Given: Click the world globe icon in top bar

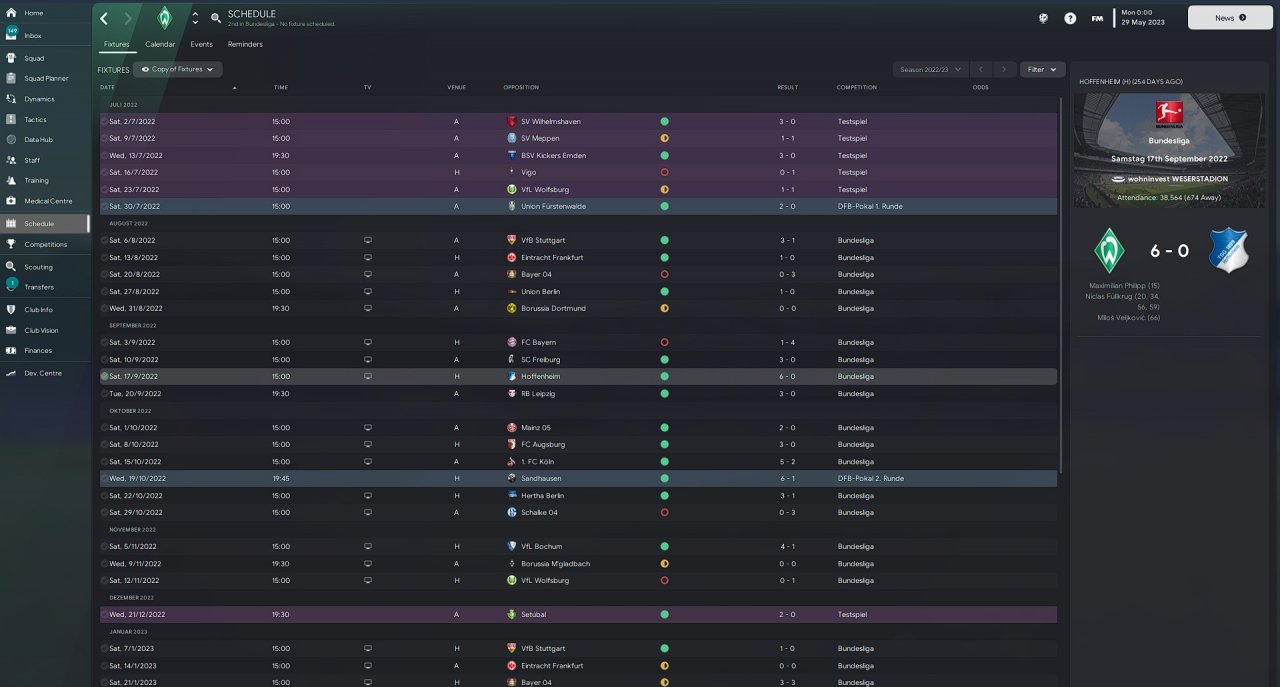Looking at the screenshot, I should point(1044,18).
